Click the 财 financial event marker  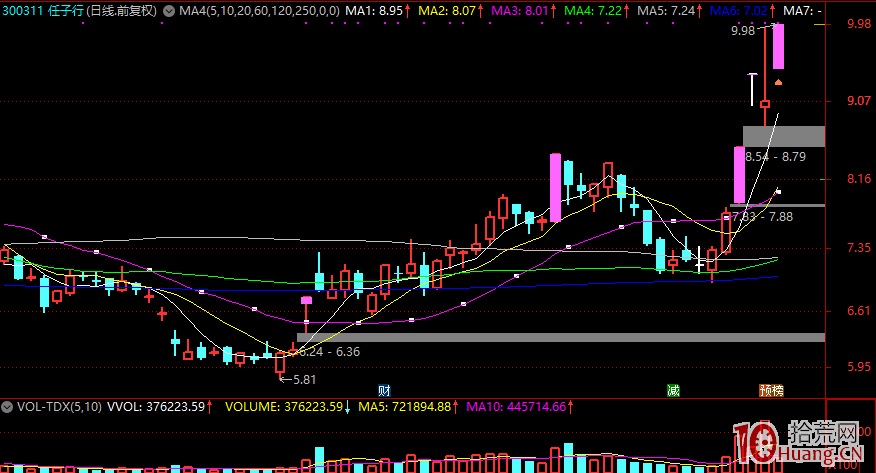click(384, 390)
